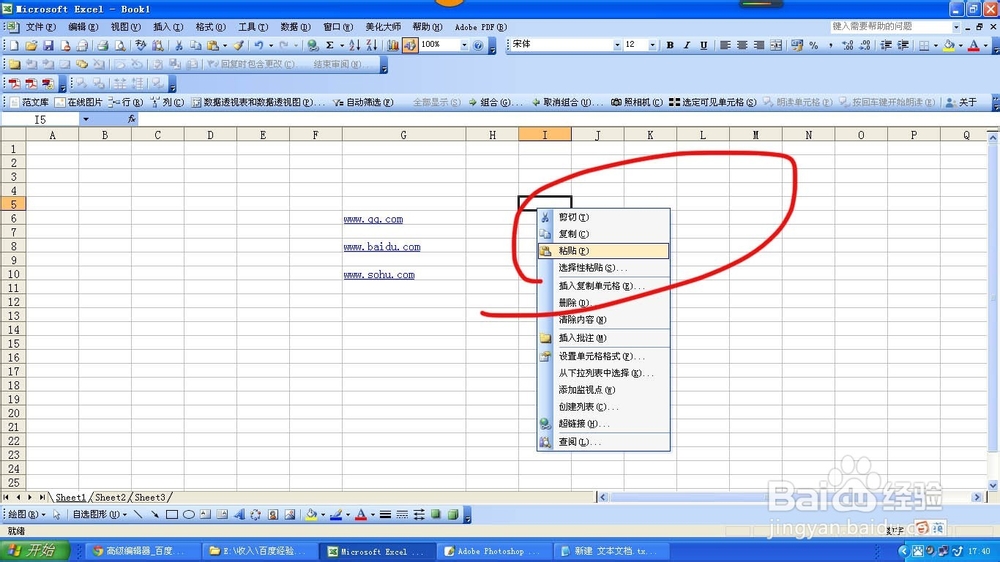Open the Borders dropdown arrow

936,45
